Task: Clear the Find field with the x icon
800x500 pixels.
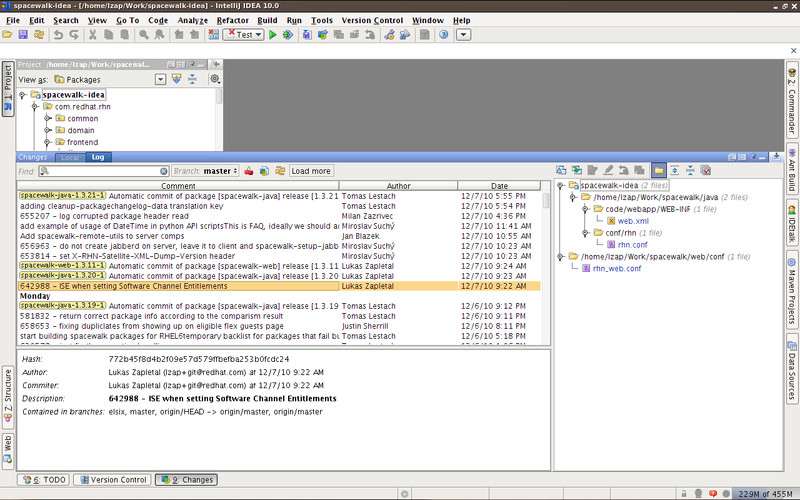Action: [164, 171]
